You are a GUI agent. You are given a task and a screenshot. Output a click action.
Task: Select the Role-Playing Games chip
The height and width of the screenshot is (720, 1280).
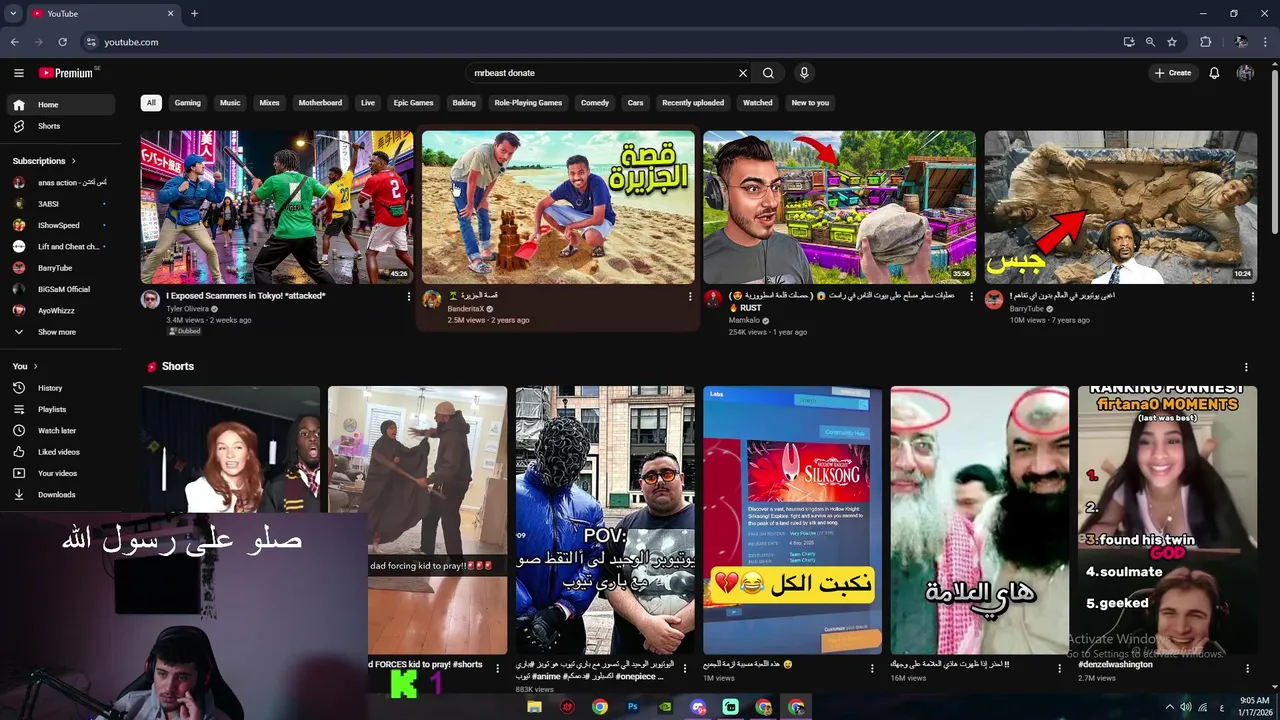coord(528,103)
